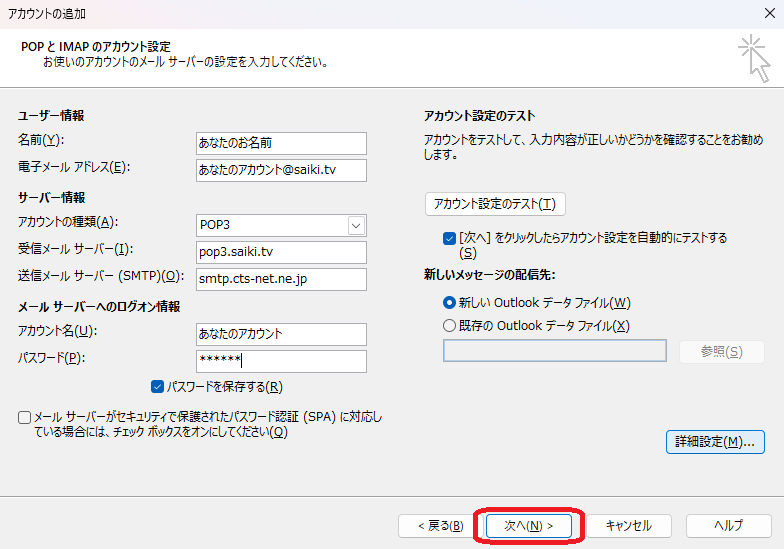Open ヘルプ via the help button
The width and height of the screenshot is (784, 549).
727,525
